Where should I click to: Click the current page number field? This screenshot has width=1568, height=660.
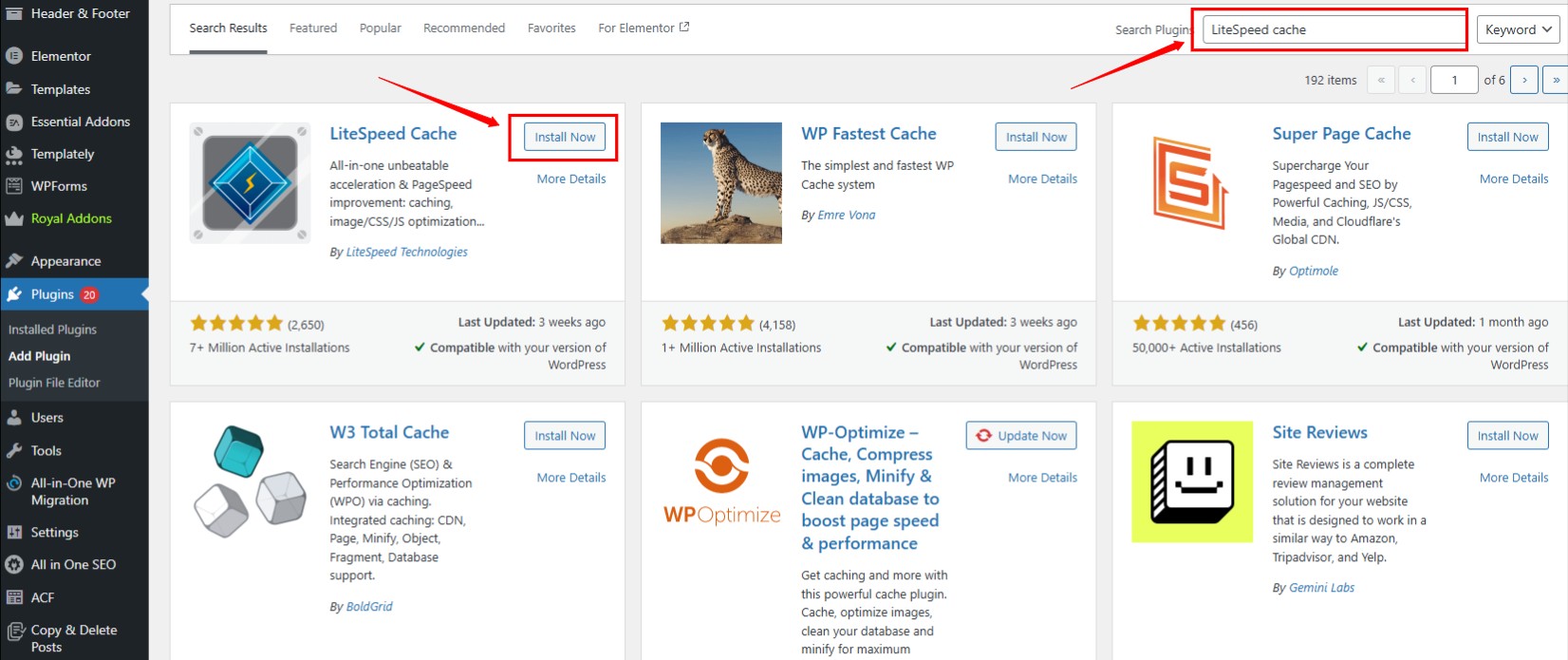click(1453, 80)
